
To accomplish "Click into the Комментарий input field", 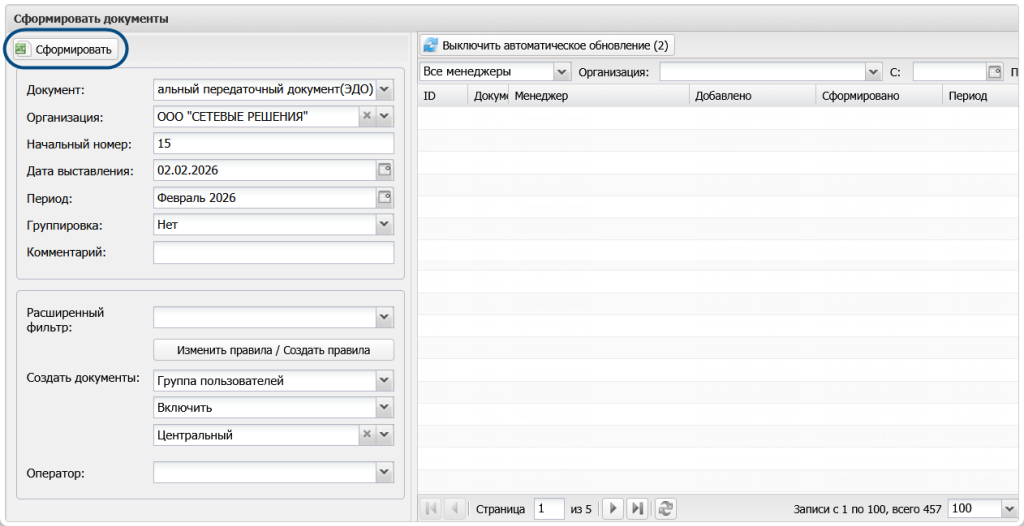I will [273, 252].
